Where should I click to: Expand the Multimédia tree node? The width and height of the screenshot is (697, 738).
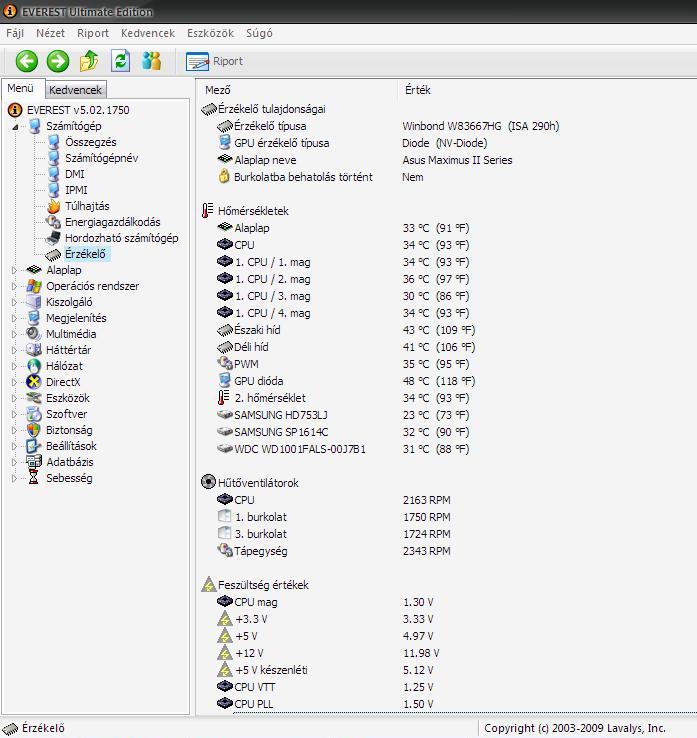[14, 334]
